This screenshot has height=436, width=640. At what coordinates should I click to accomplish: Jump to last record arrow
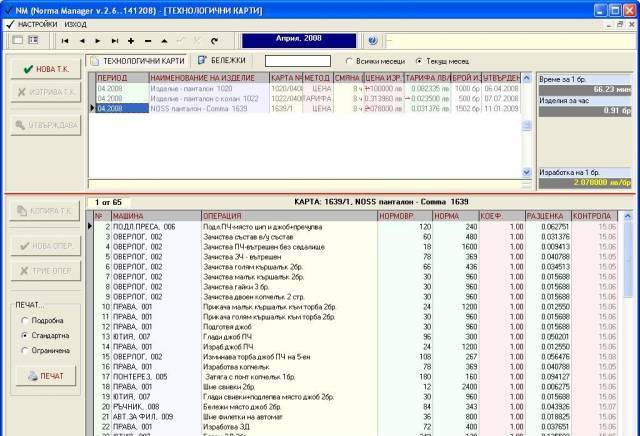pyautogui.click(x=115, y=41)
